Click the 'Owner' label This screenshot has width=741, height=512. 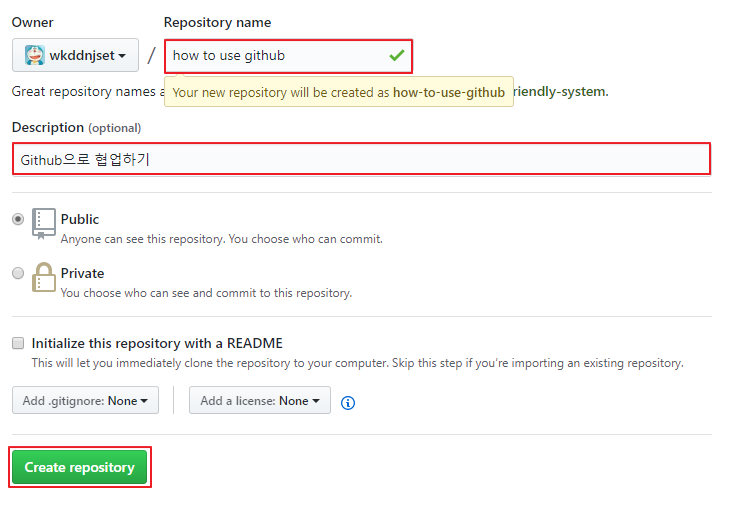click(x=33, y=22)
